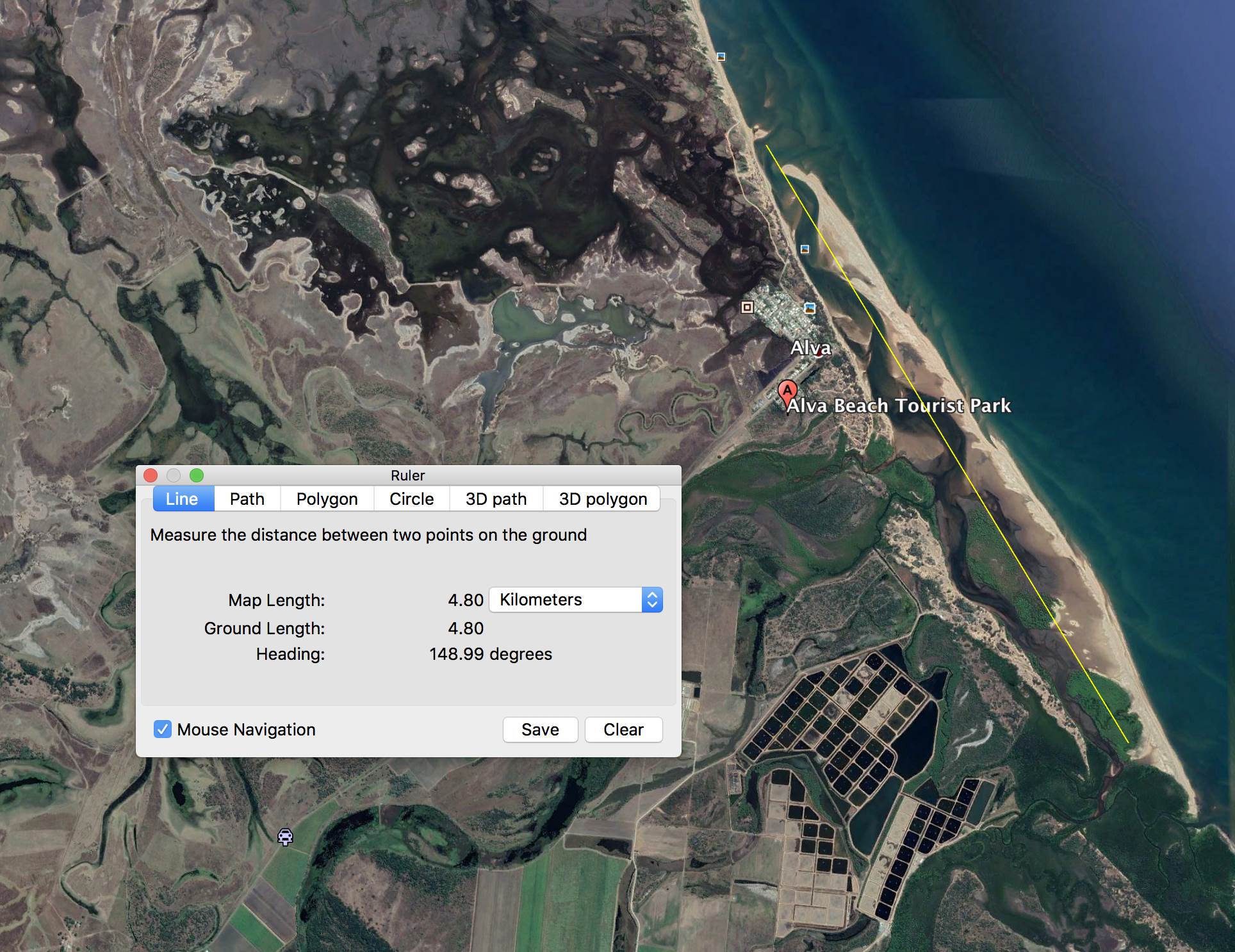Switch to the Path tab

pyautogui.click(x=247, y=499)
